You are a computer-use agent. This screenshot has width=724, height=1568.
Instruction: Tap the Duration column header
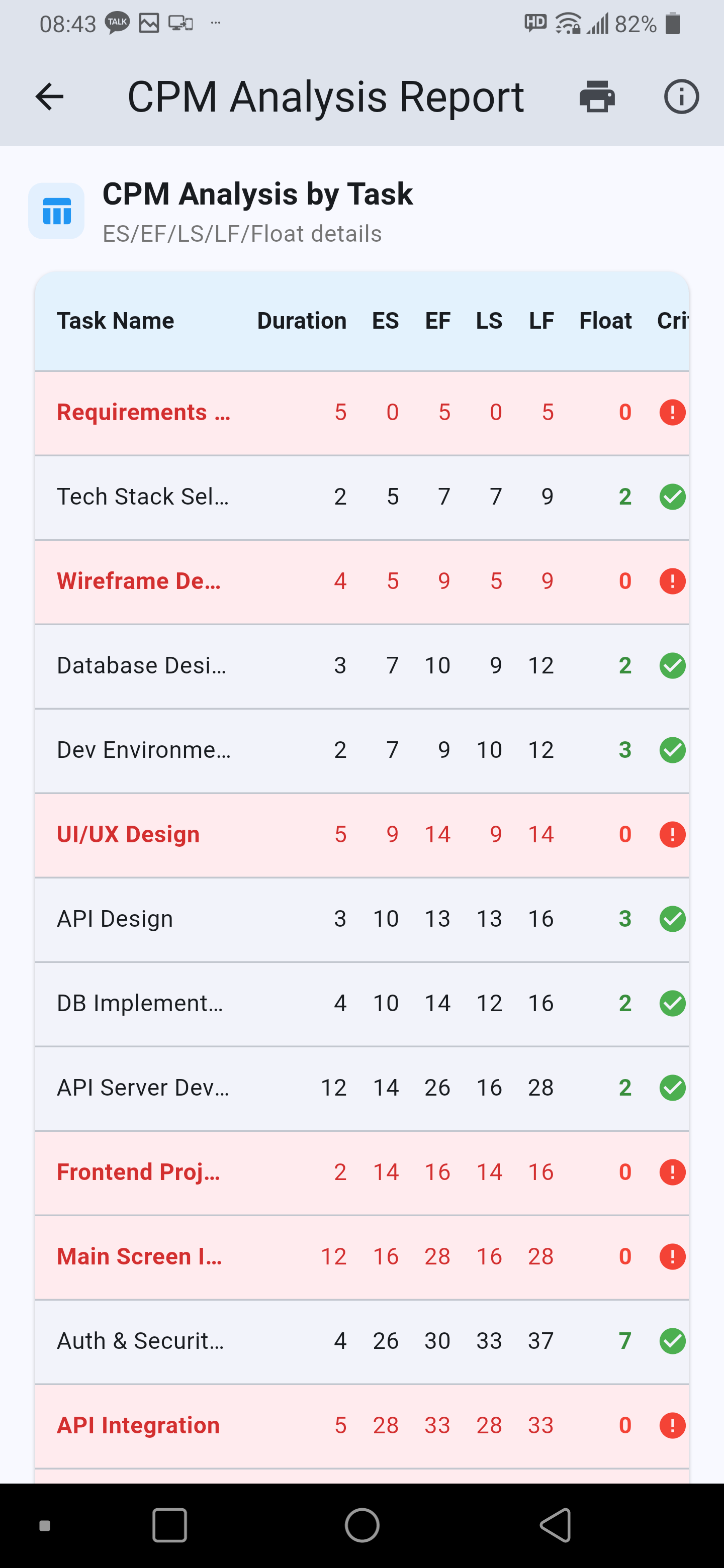tap(301, 321)
